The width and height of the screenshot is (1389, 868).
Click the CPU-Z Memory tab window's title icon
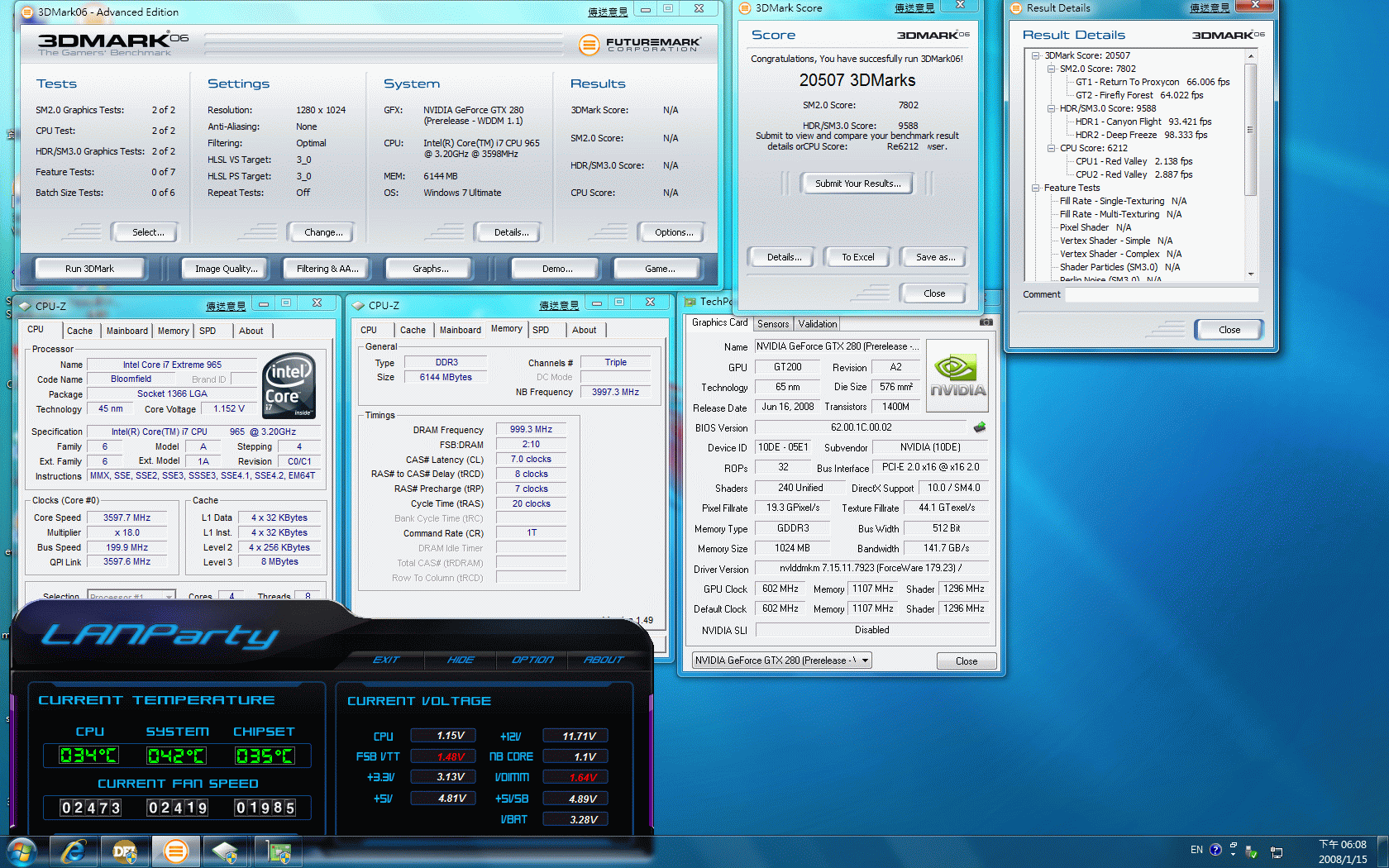pos(359,306)
